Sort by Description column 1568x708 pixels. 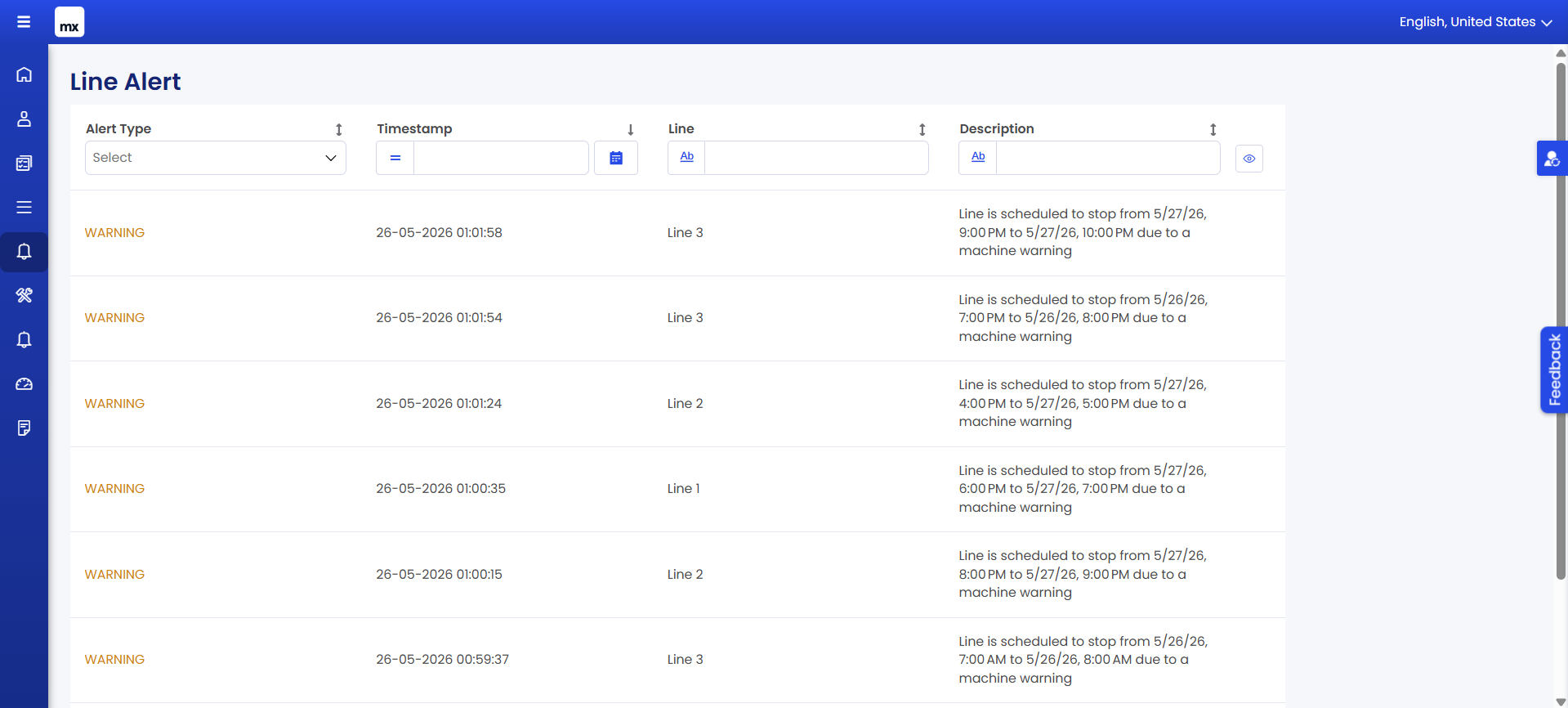[1213, 129]
